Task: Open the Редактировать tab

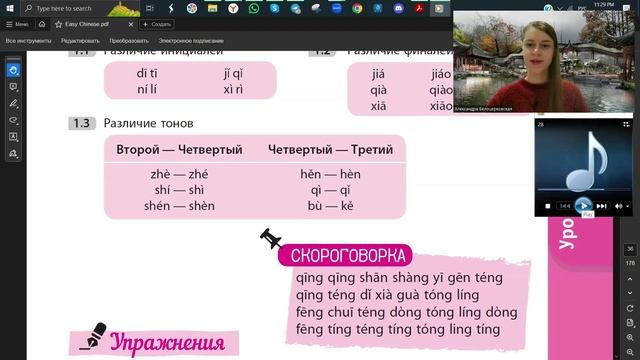Action: 80,41
